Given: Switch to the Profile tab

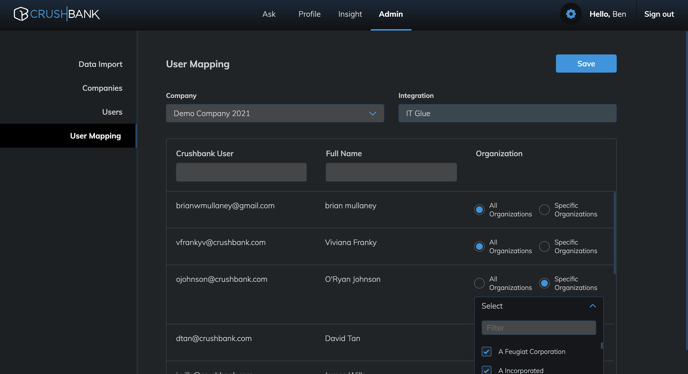Looking at the screenshot, I should pos(309,14).
